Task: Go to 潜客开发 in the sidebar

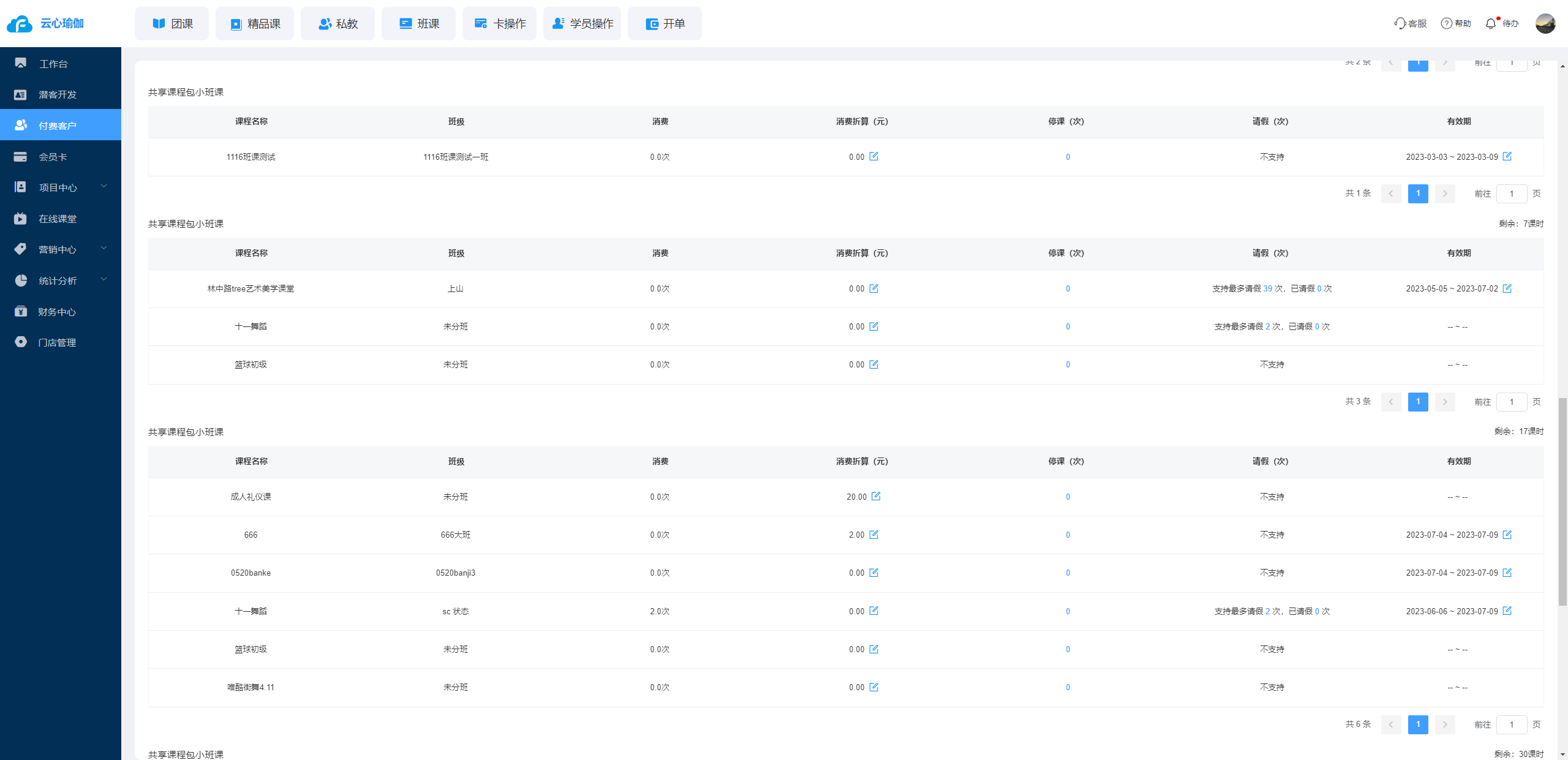Action: [x=61, y=94]
